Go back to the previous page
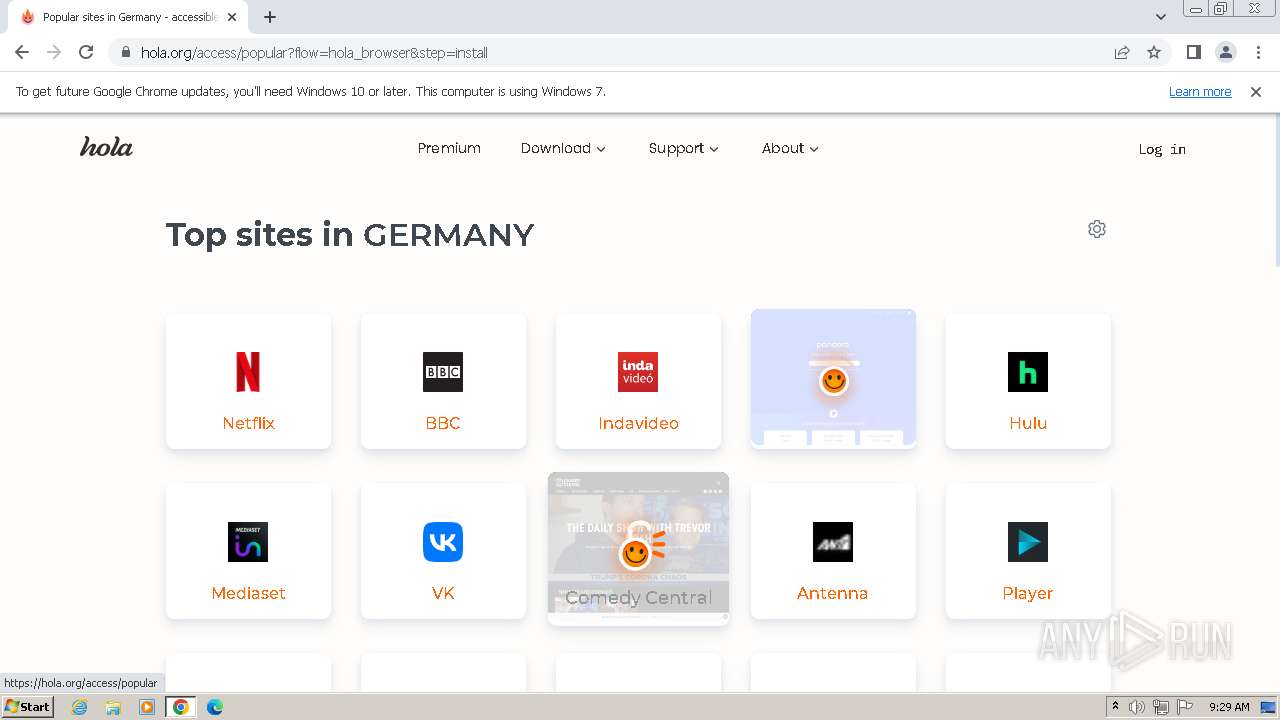Viewport: 1280px width, 720px height. [22, 52]
